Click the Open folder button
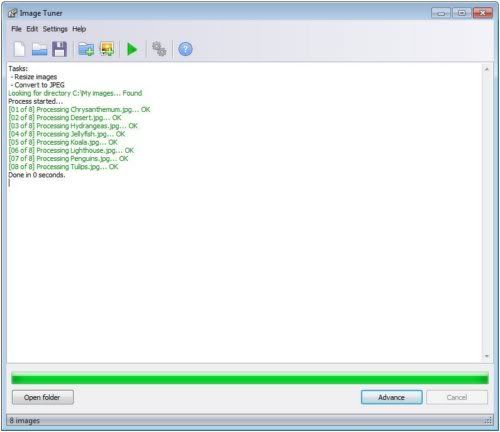Screen dimensions: 500x432 tap(43, 397)
